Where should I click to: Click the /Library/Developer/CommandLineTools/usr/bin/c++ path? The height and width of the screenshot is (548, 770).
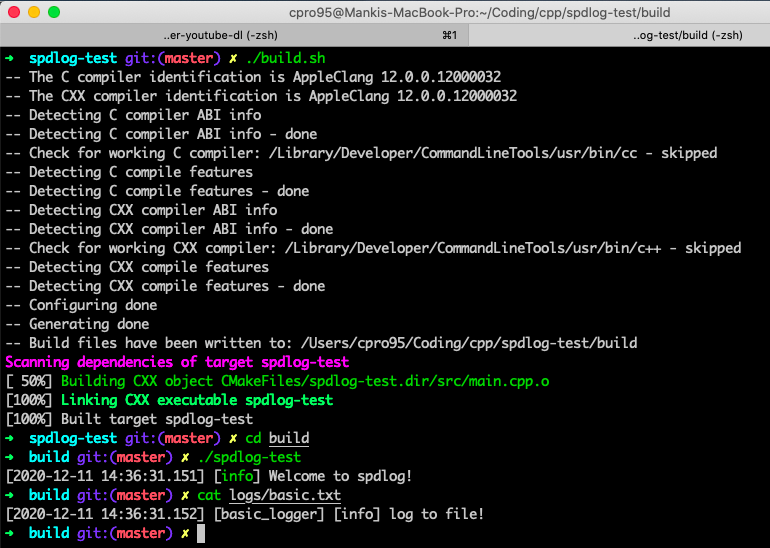(473, 248)
